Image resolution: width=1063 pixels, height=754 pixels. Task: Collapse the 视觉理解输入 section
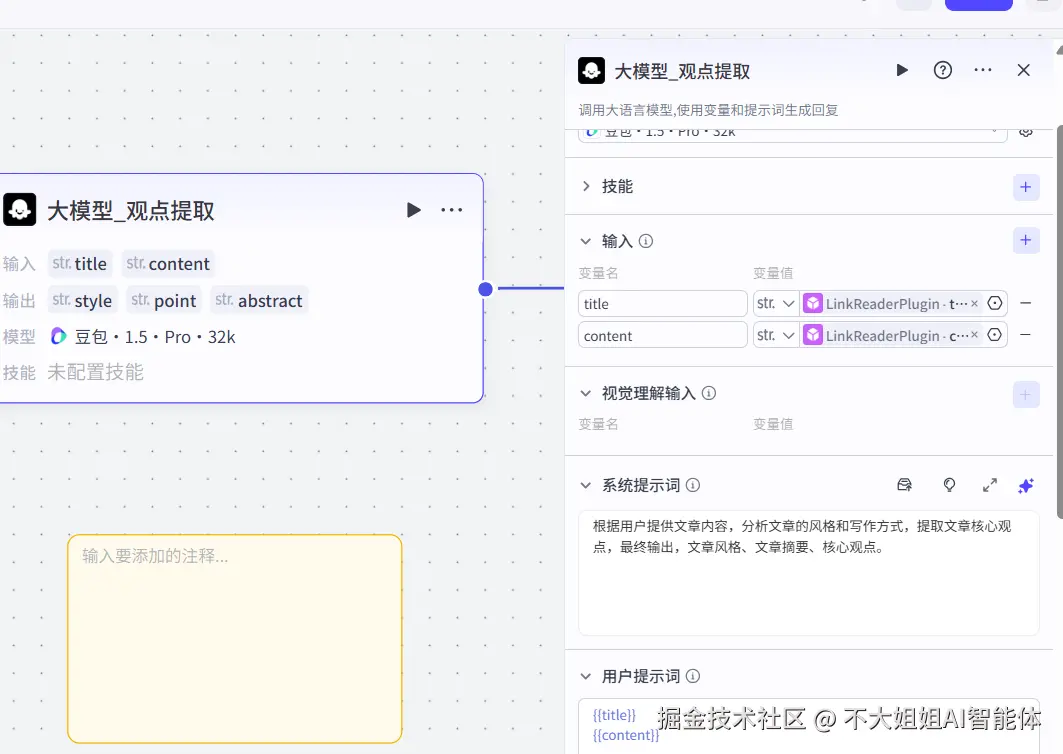pyautogui.click(x=585, y=393)
